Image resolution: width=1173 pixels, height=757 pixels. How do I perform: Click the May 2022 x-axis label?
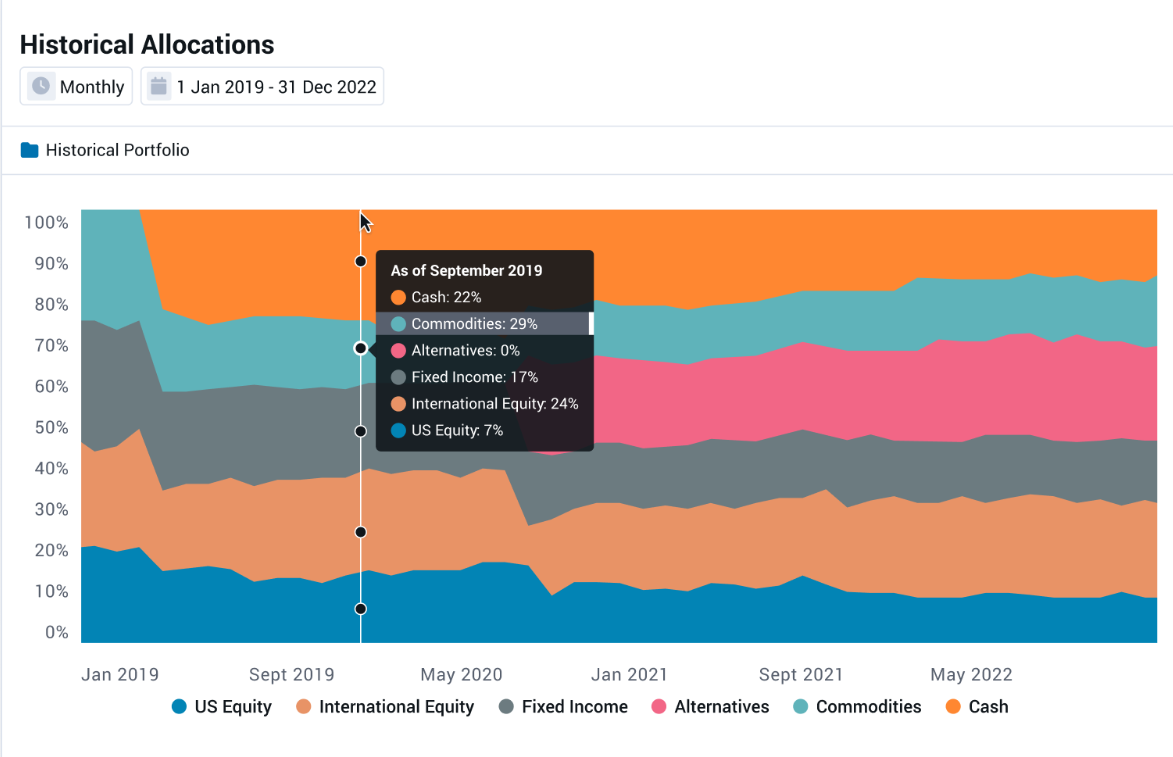(x=971, y=675)
